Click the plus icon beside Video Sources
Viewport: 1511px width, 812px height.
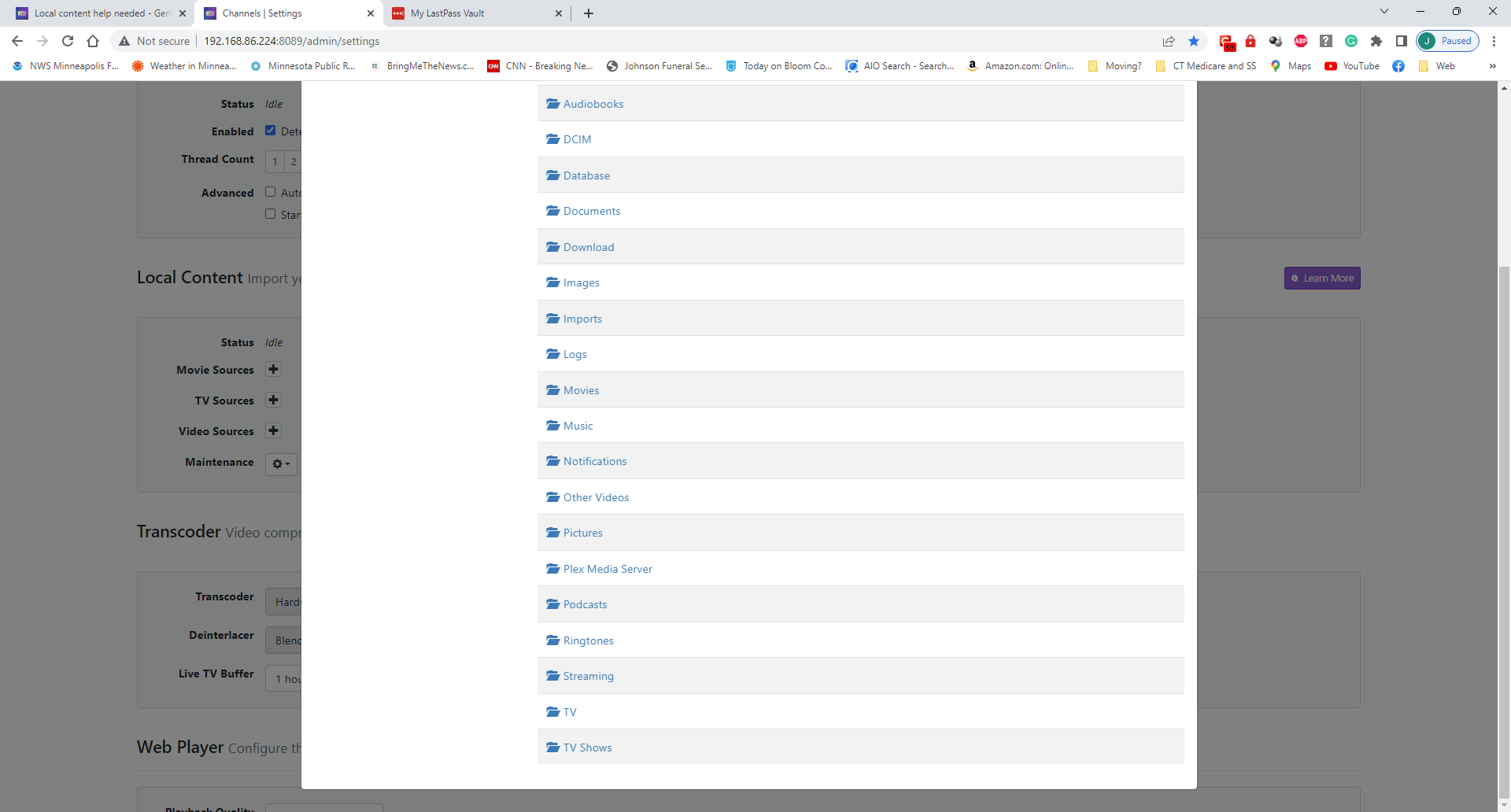pyautogui.click(x=273, y=431)
